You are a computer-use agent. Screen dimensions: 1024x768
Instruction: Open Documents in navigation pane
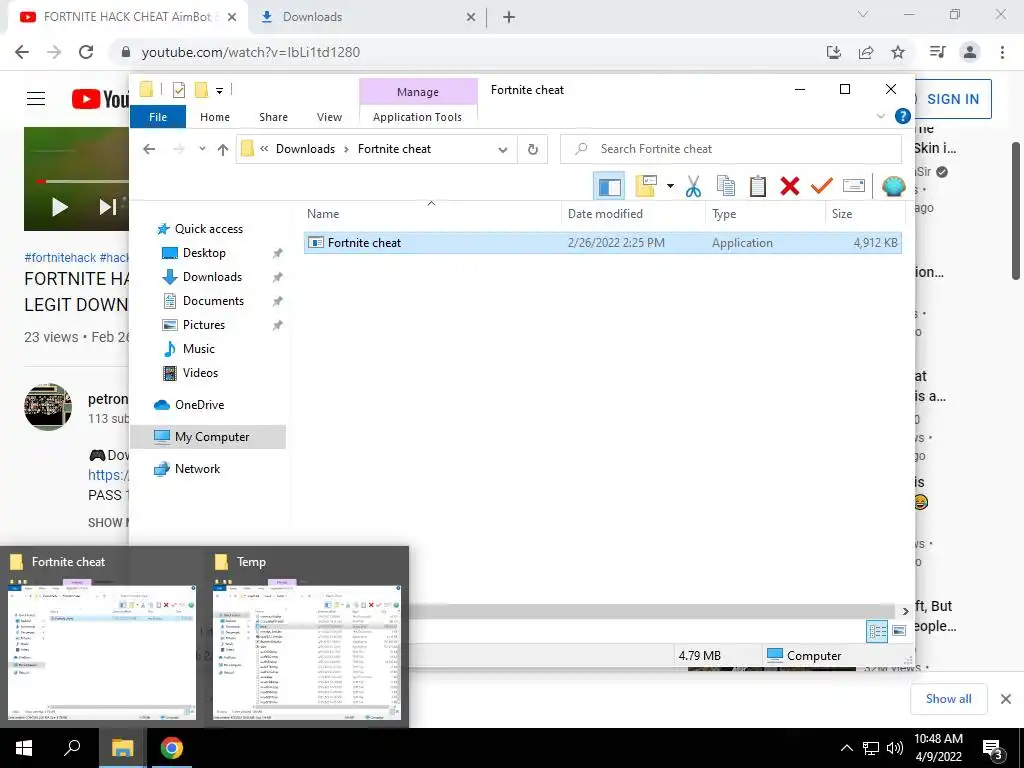tap(213, 301)
